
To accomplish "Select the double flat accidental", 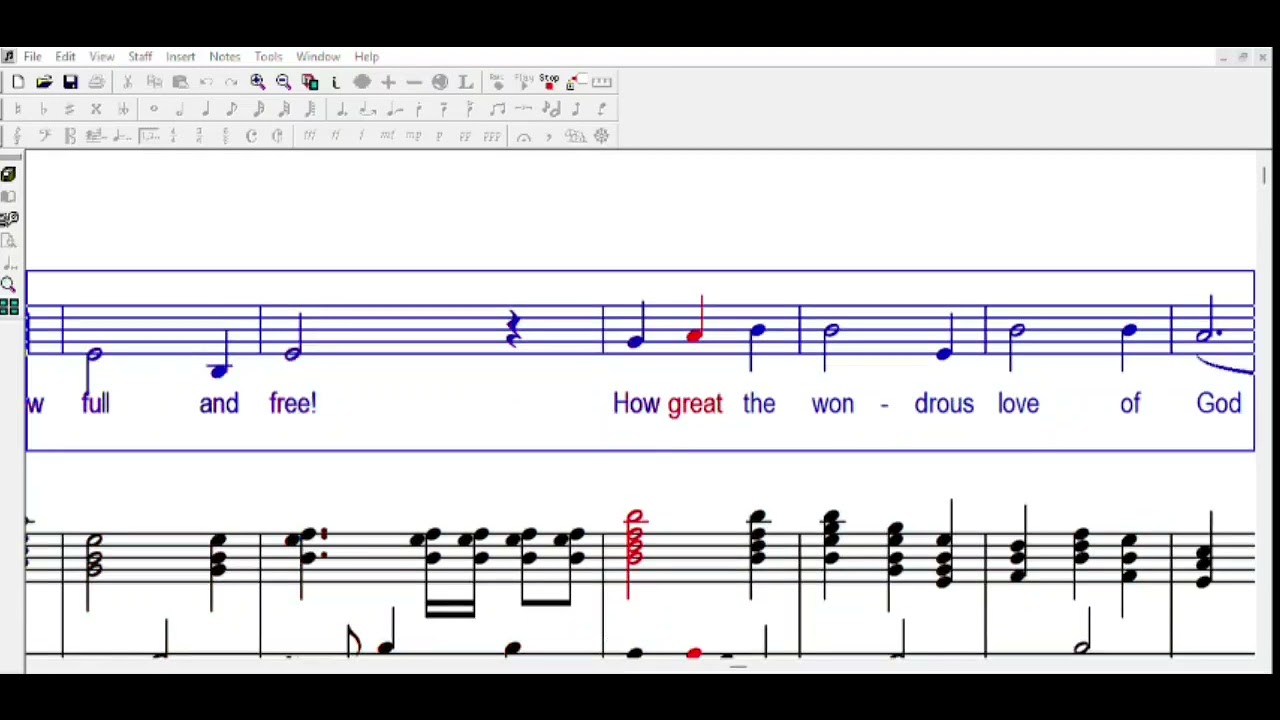I will coord(122,109).
